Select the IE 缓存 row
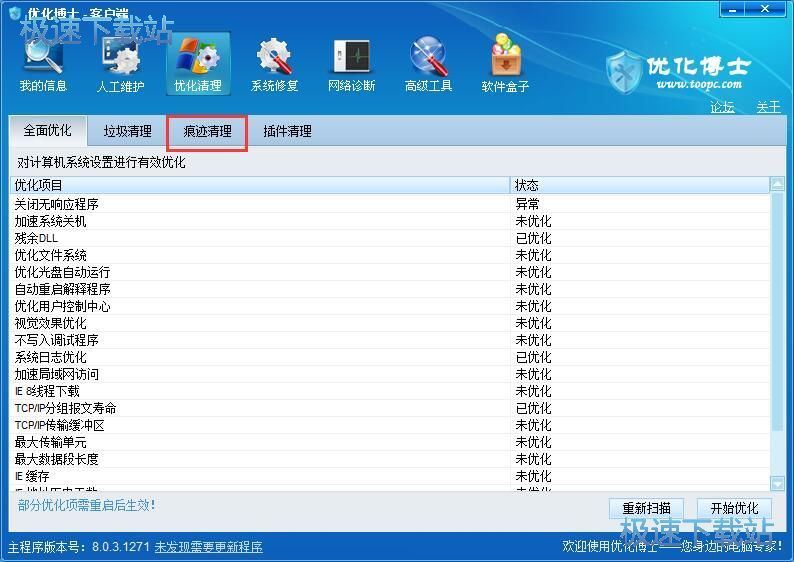 [389, 476]
